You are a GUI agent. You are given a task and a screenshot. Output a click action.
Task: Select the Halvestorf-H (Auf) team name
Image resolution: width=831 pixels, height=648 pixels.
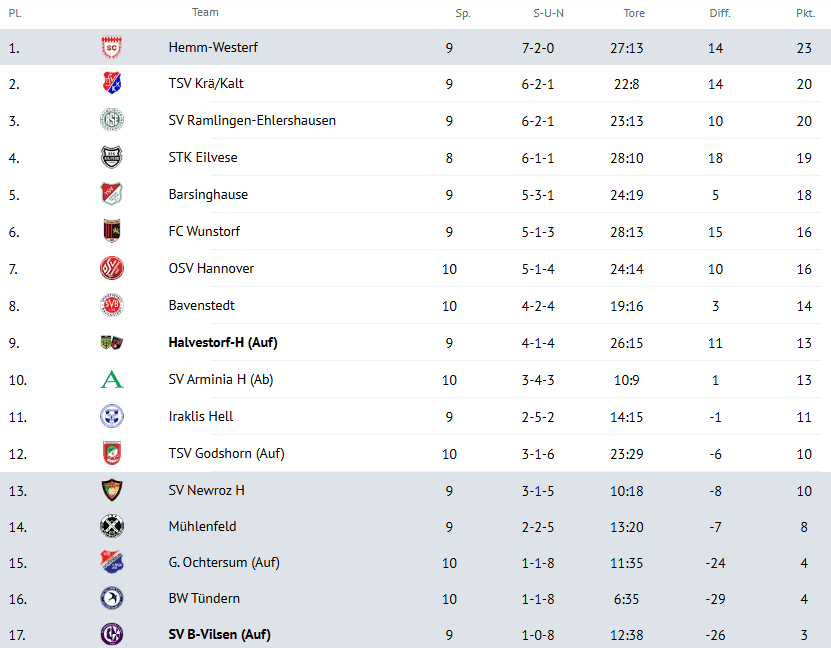point(223,343)
